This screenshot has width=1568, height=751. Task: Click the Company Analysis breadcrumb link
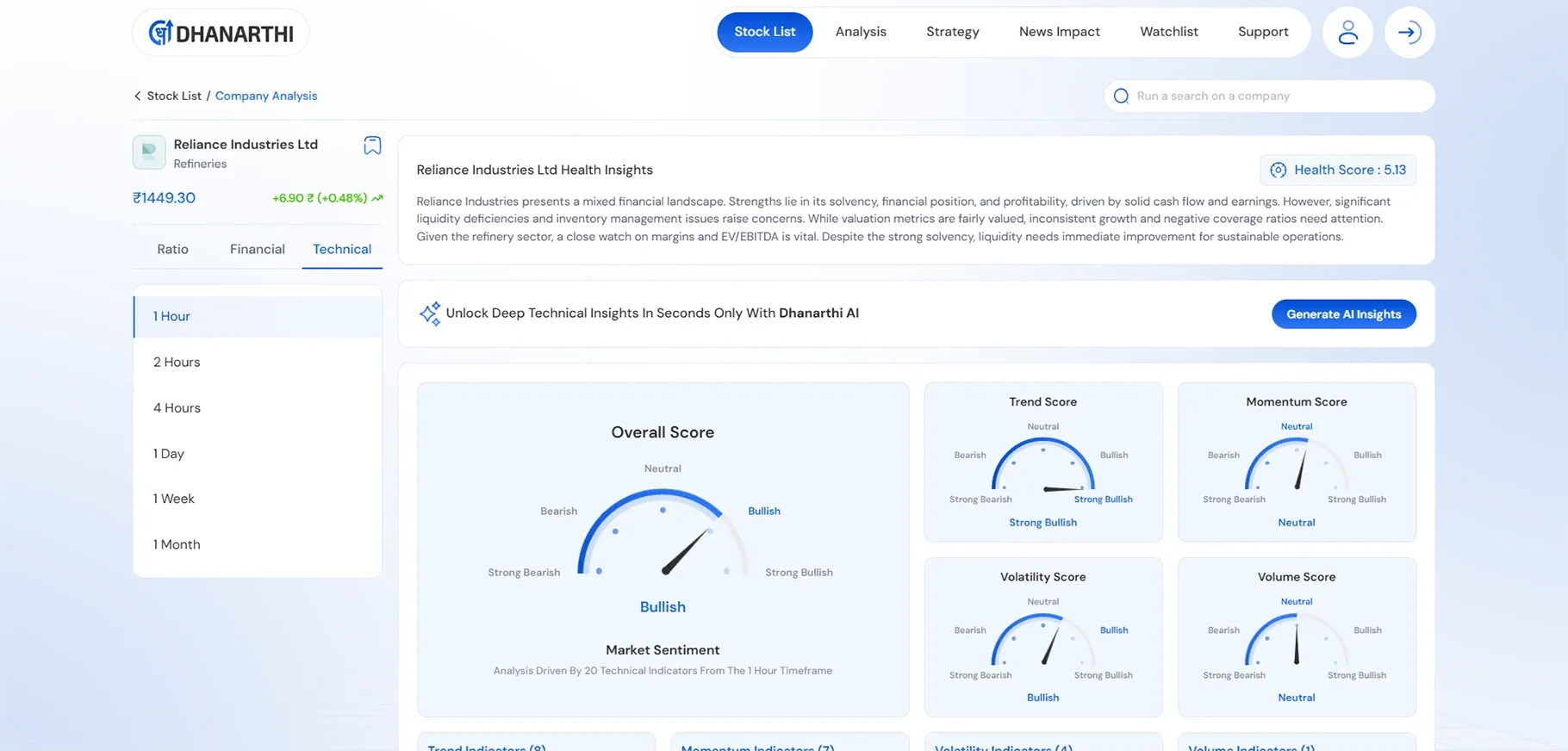[266, 96]
